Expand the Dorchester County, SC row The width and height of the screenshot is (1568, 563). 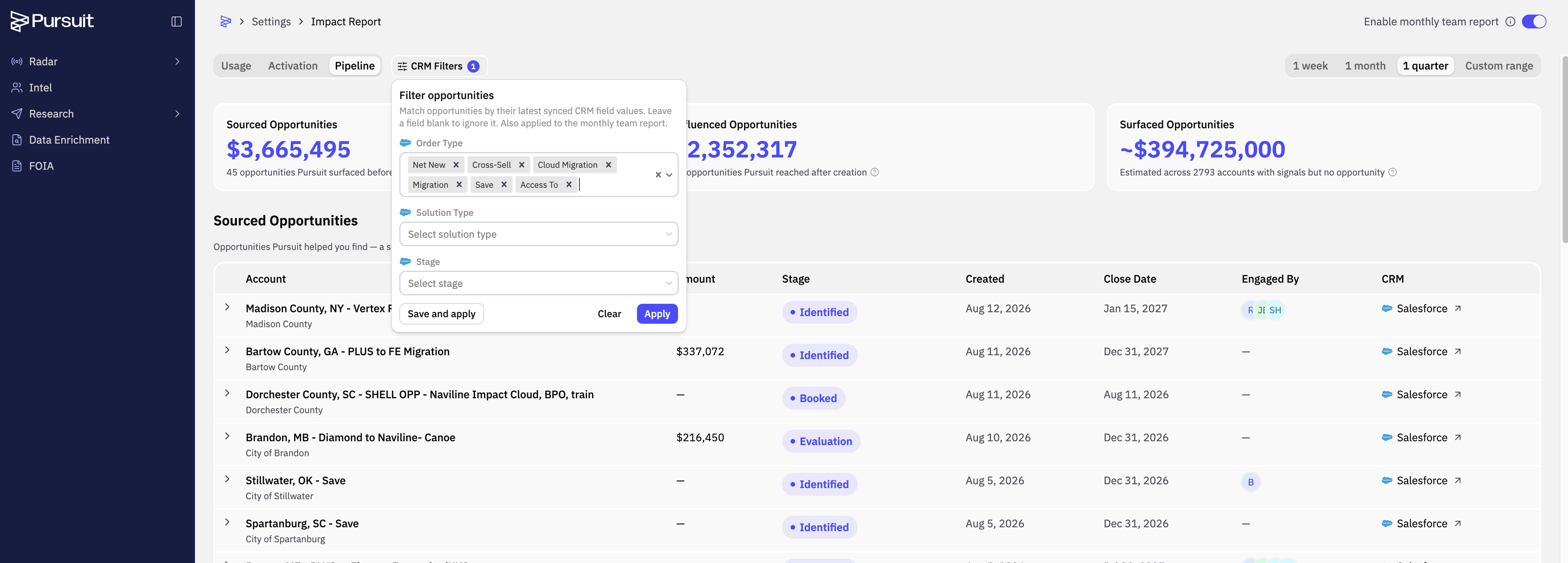tap(227, 393)
